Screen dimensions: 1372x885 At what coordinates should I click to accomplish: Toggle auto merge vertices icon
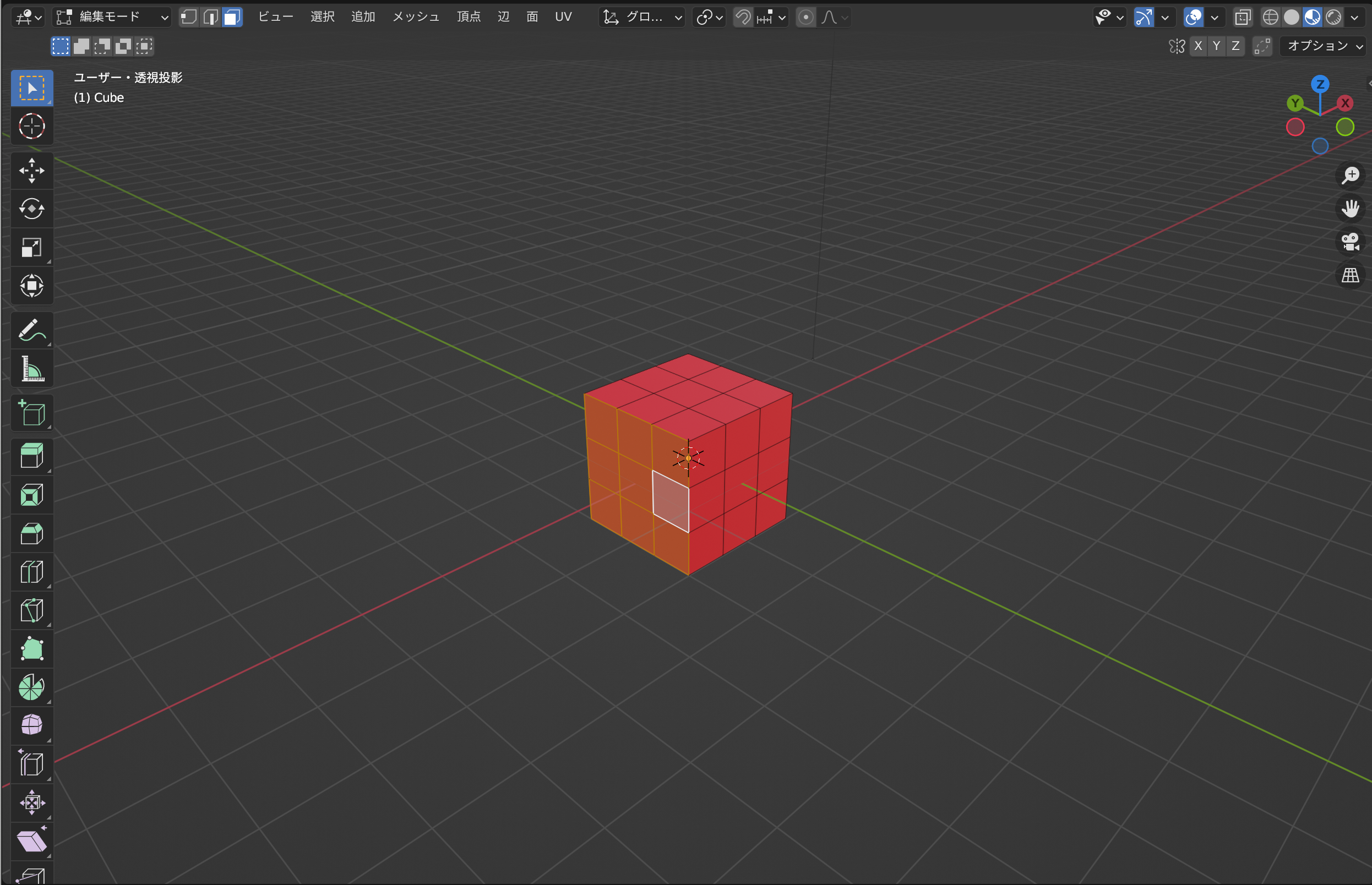pos(1262,46)
